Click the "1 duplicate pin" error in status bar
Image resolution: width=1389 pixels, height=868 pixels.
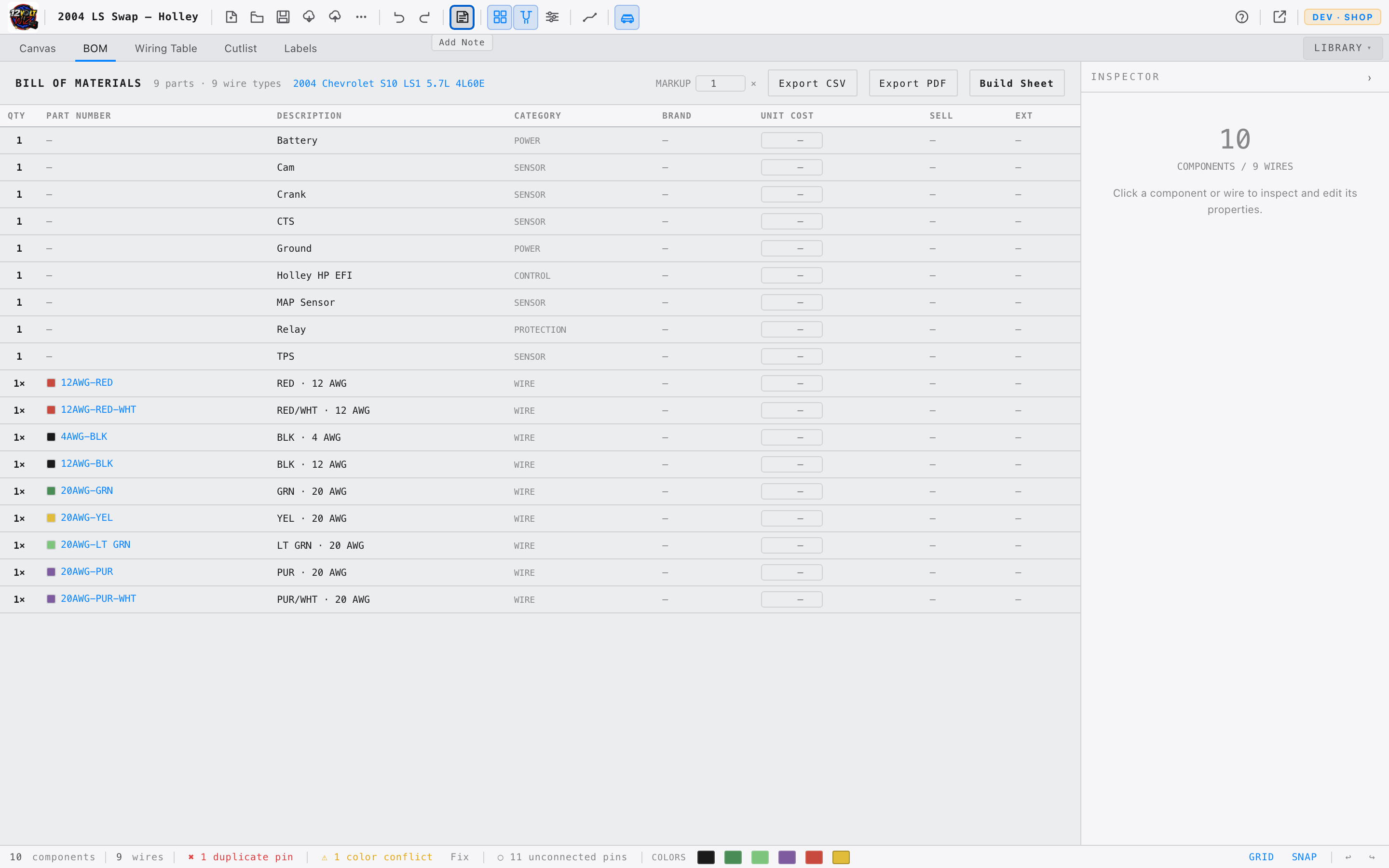click(241, 857)
